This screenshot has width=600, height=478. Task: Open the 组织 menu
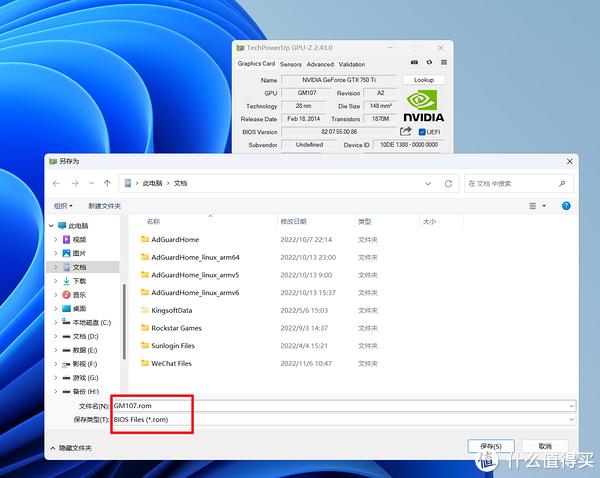63,206
